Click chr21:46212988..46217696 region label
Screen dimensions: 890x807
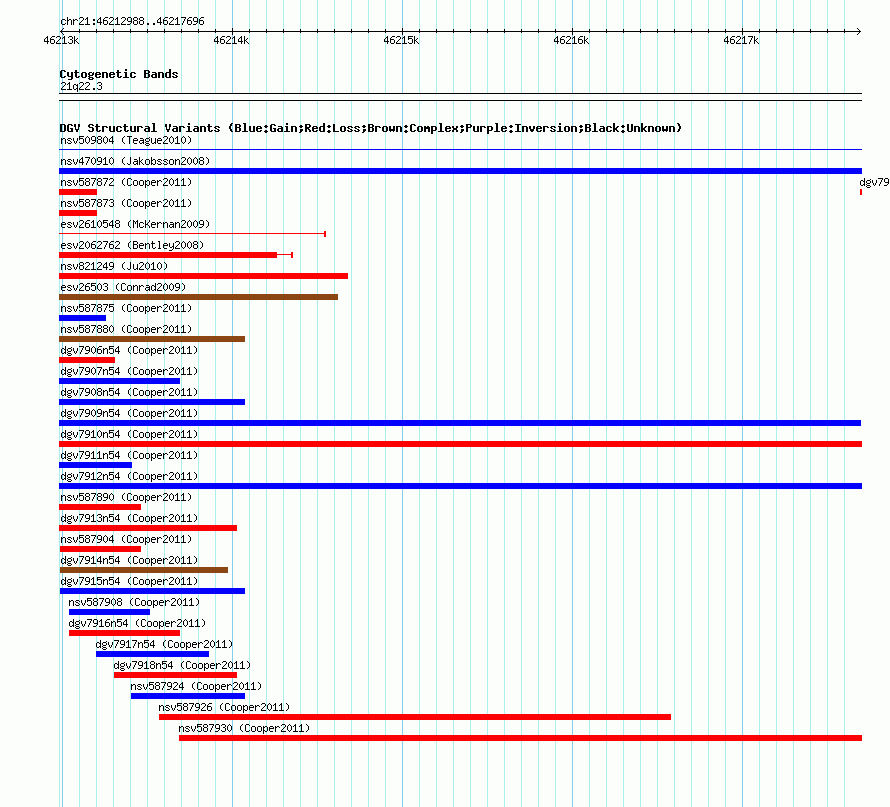click(x=132, y=21)
